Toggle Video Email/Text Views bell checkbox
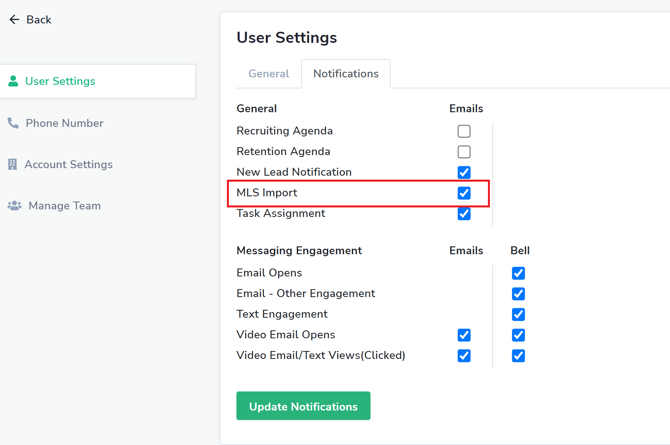Screen dimensions: 670x445 click(x=518, y=356)
